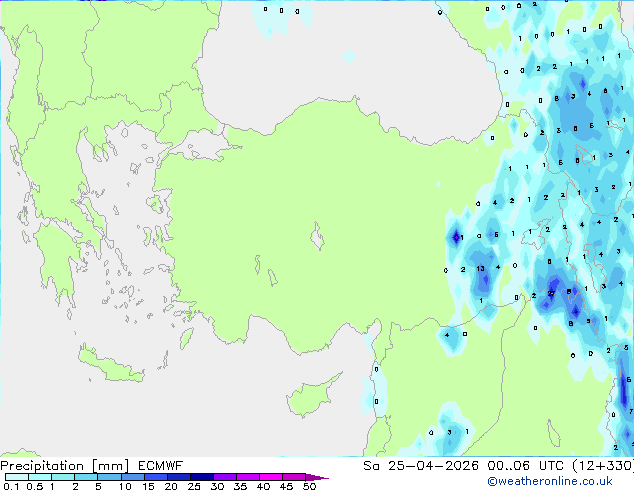The width and height of the screenshot is (634, 490).
Task: Select the 40–45 mm magenta legend swatch
Action: [271, 477]
